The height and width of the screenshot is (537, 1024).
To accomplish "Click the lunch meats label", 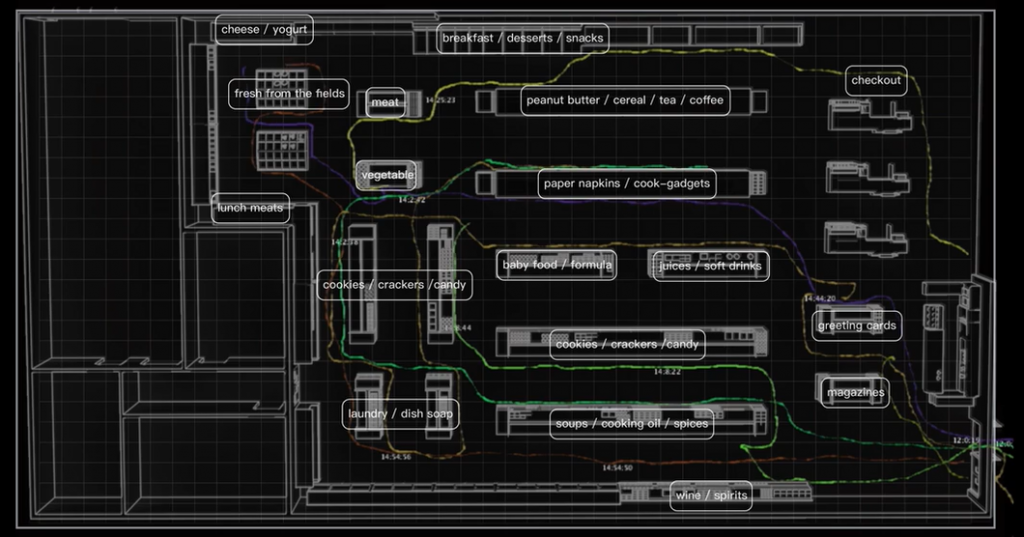I will tap(251, 208).
